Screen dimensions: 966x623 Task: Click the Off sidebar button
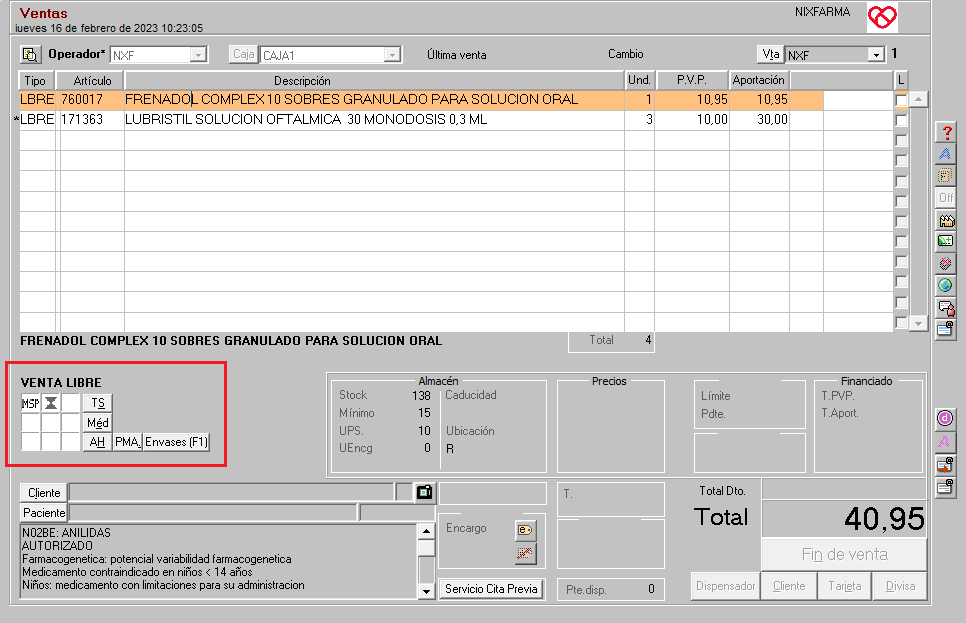(946, 198)
